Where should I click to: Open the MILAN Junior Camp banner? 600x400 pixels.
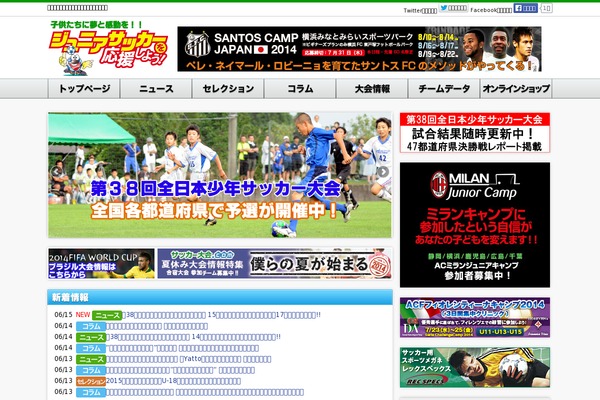click(475, 225)
